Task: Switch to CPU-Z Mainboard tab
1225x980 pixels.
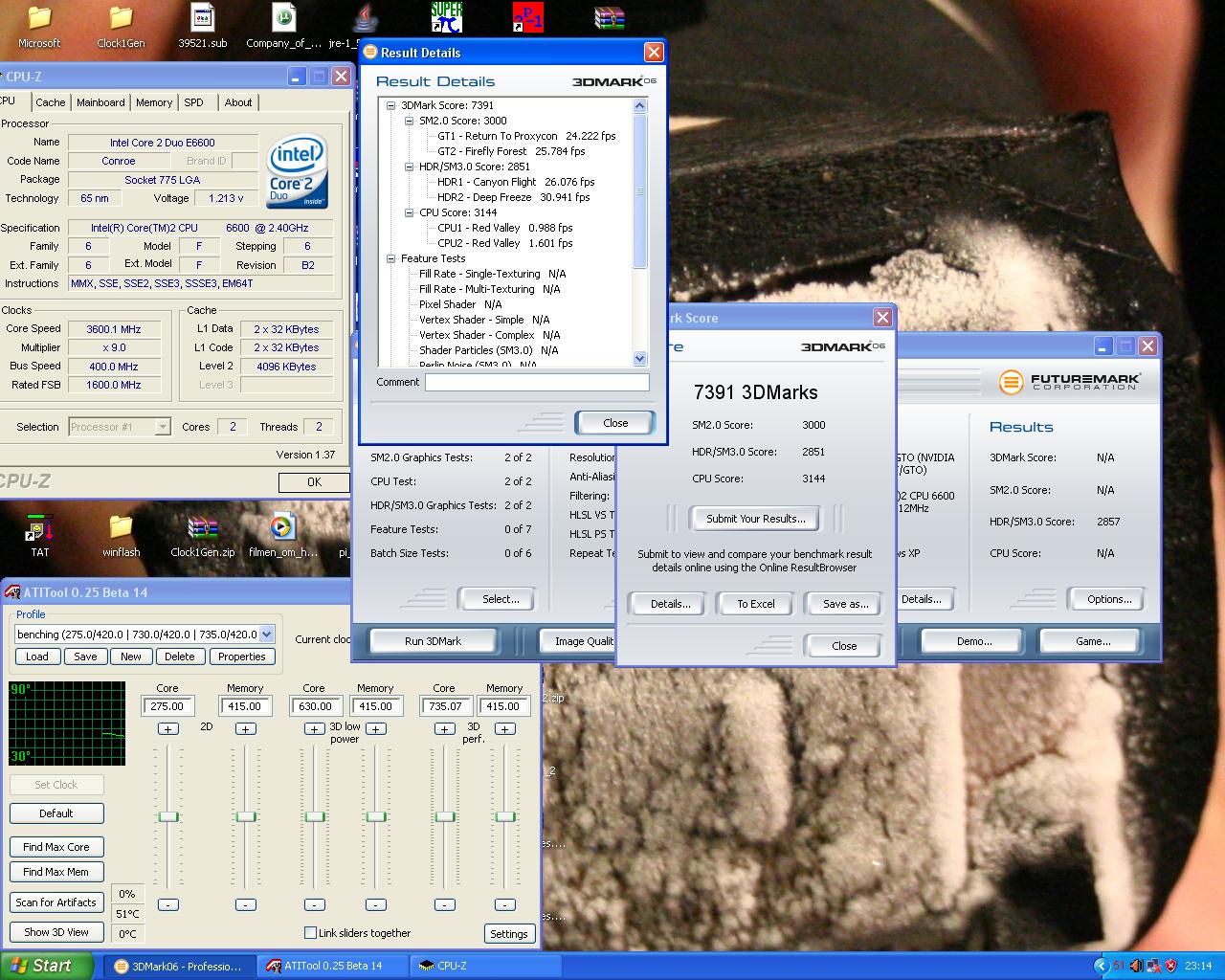Action: click(x=100, y=102)
